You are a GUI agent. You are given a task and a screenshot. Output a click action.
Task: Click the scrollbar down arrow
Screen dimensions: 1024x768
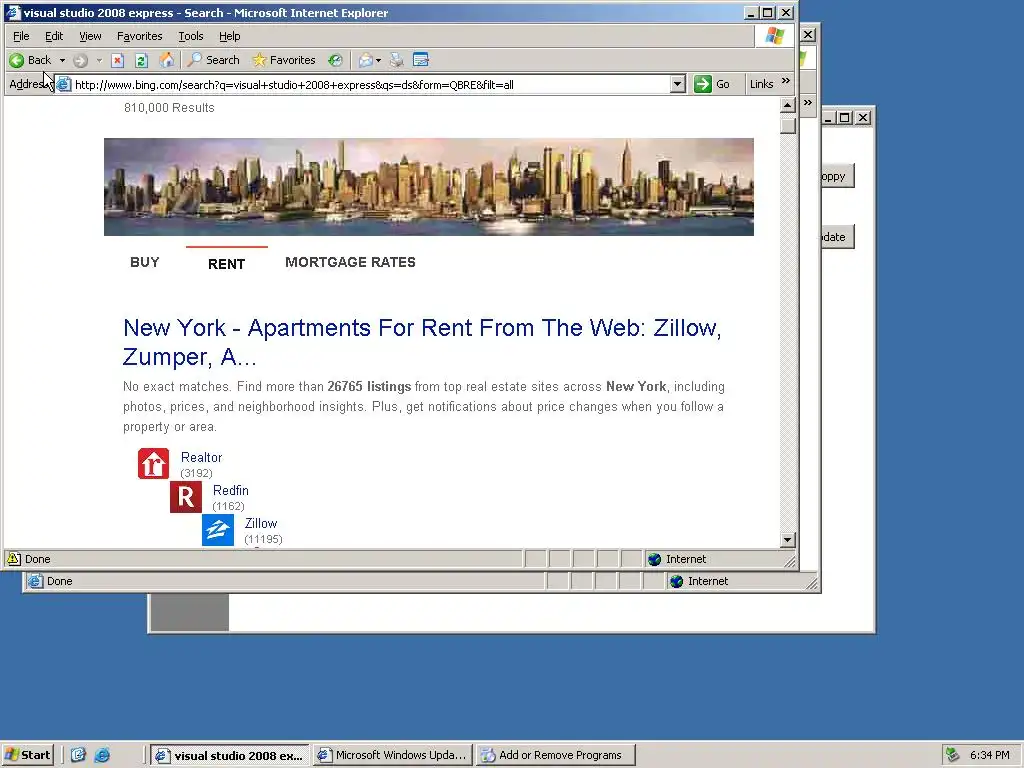point(788,539)
